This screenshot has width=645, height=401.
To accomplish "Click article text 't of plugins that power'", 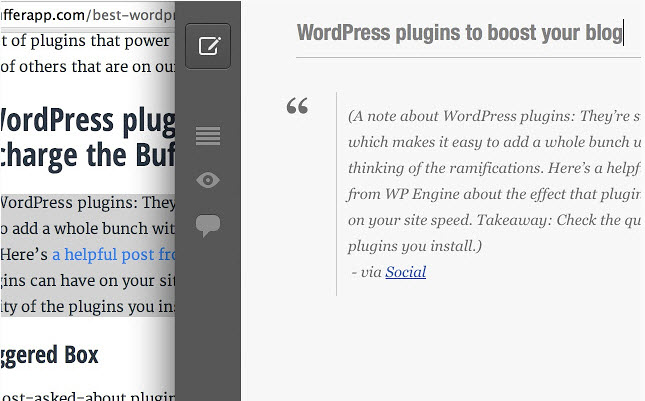I will point(85,41).
